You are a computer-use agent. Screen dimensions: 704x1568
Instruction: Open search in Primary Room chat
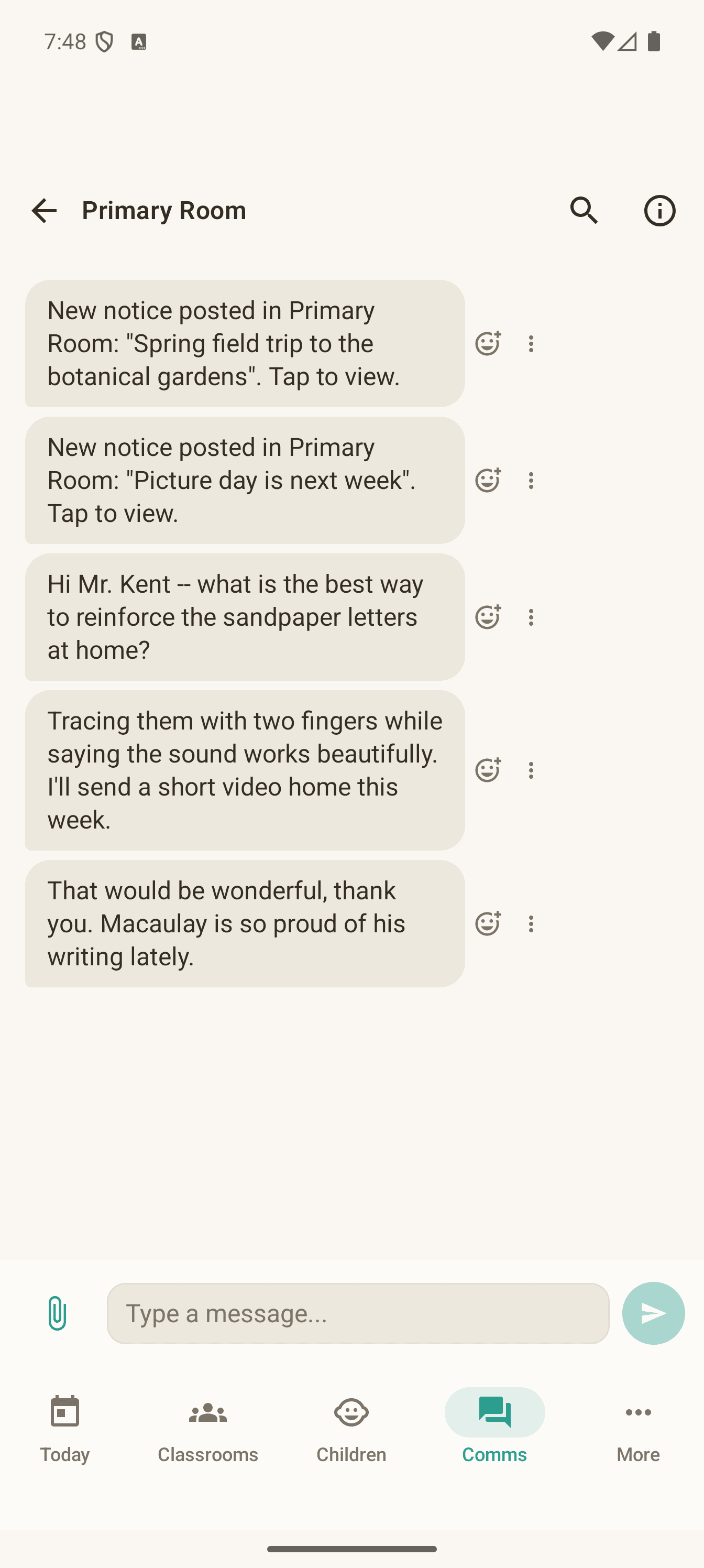(x=584, y=211)
